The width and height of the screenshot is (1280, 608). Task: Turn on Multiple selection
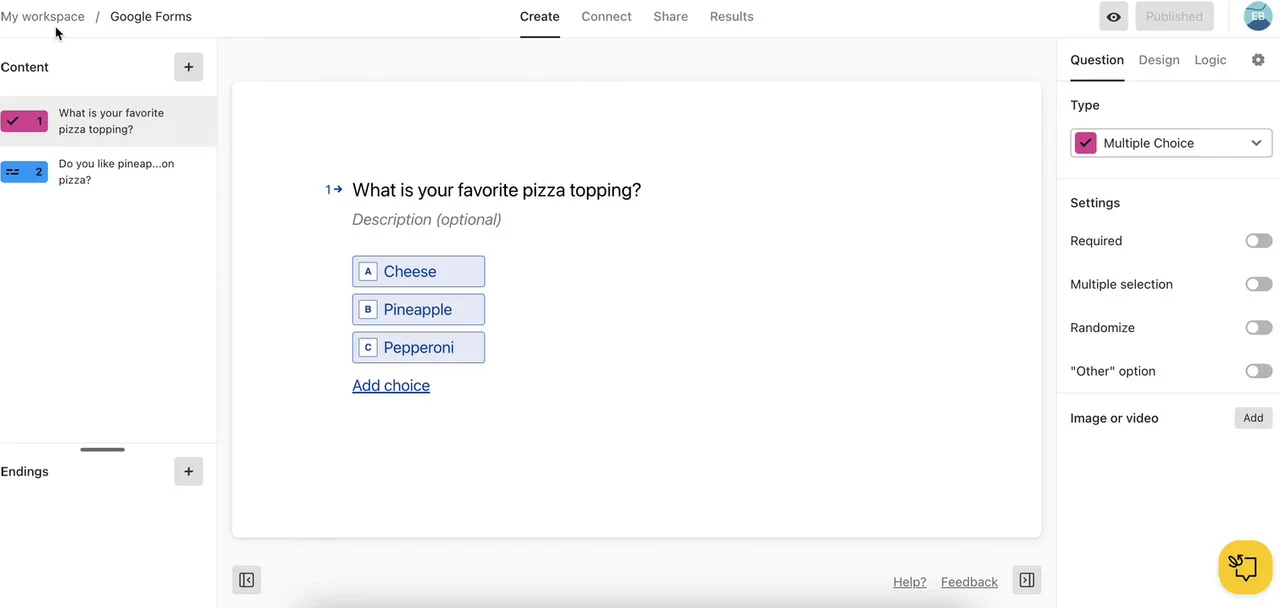pos(1258,284)
